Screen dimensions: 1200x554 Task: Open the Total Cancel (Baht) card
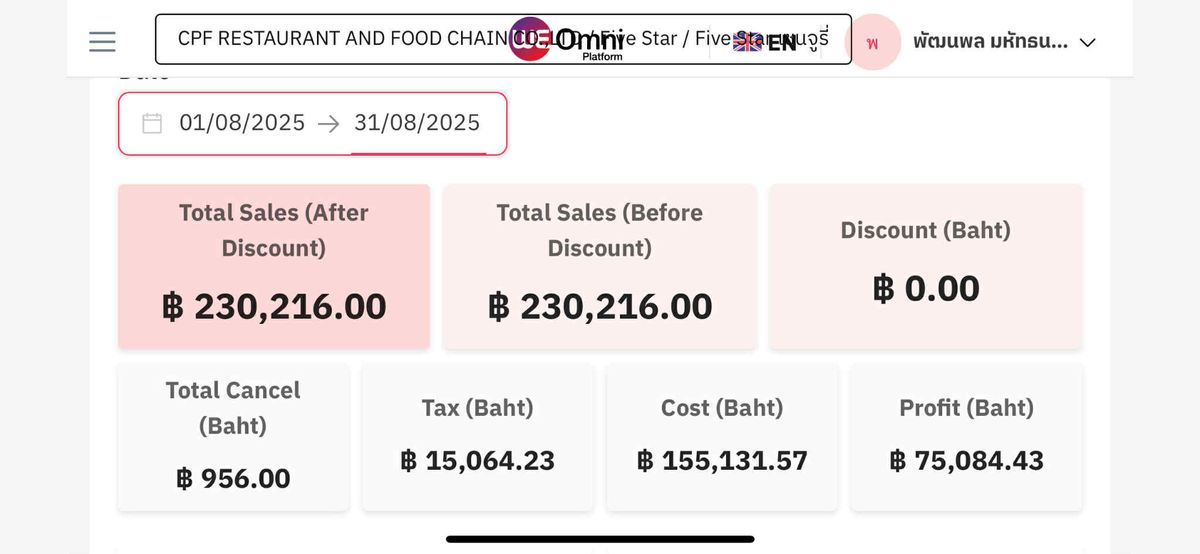233,437
